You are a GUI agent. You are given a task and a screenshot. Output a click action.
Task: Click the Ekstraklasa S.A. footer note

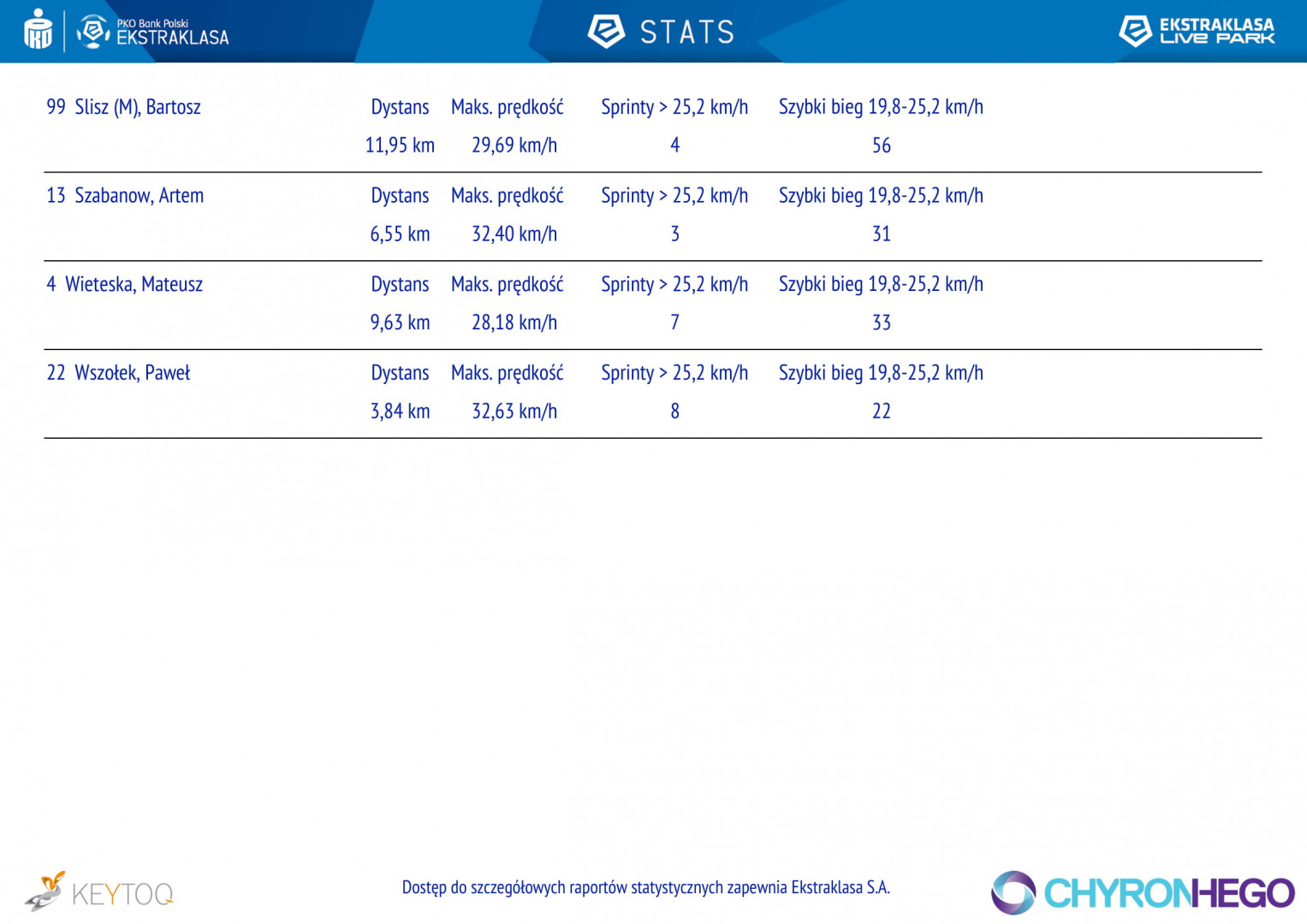click(x=646, y=887)
